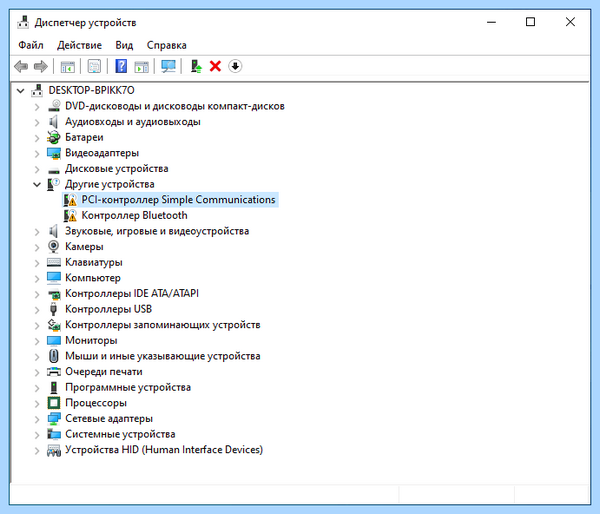Viewport: 600px width, 514px height.
Task: Select PCI-контроллер Simple Communications device
Action: pyautogui.click(x=178, y=200)
